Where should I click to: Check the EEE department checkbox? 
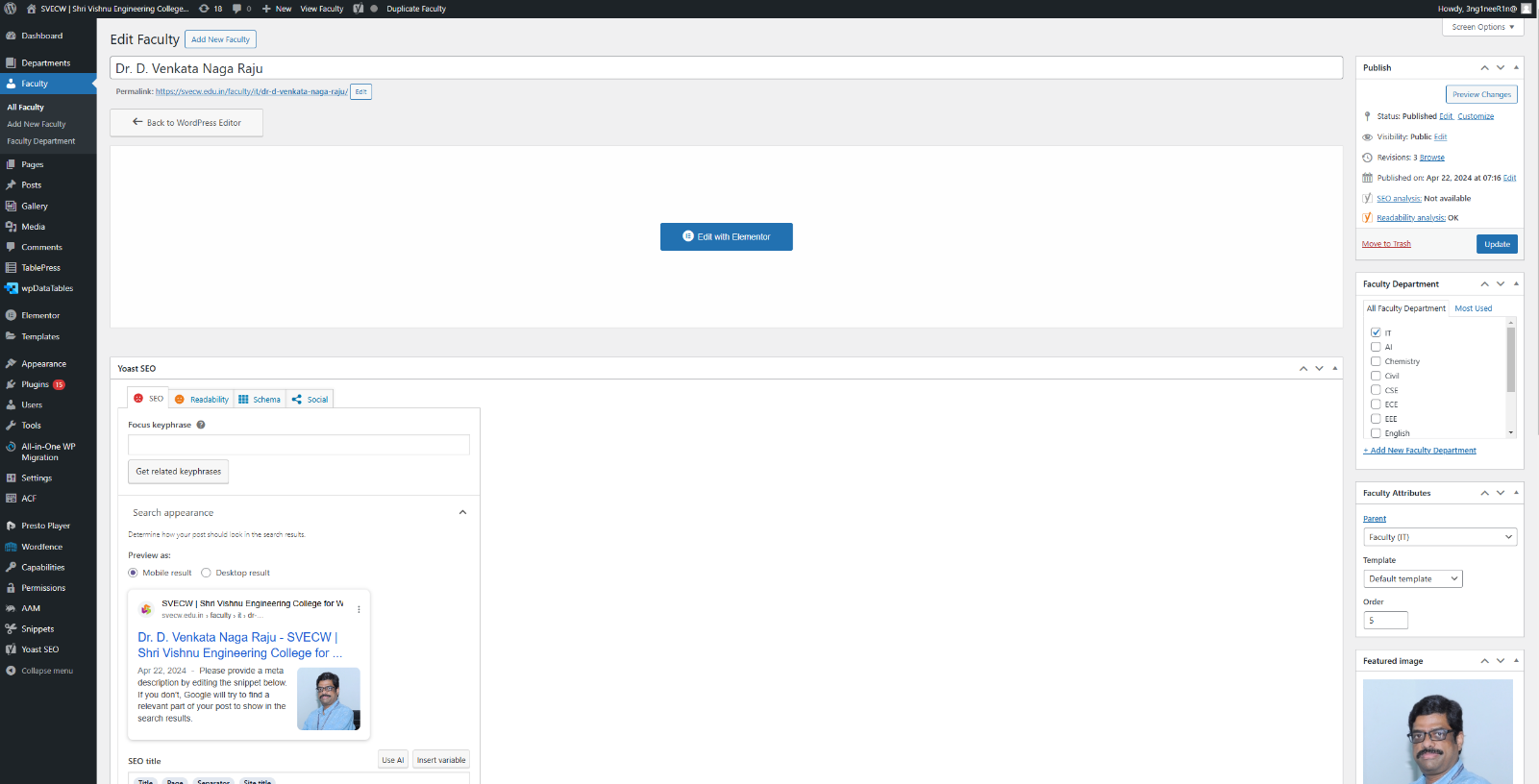coord(1376,419)
